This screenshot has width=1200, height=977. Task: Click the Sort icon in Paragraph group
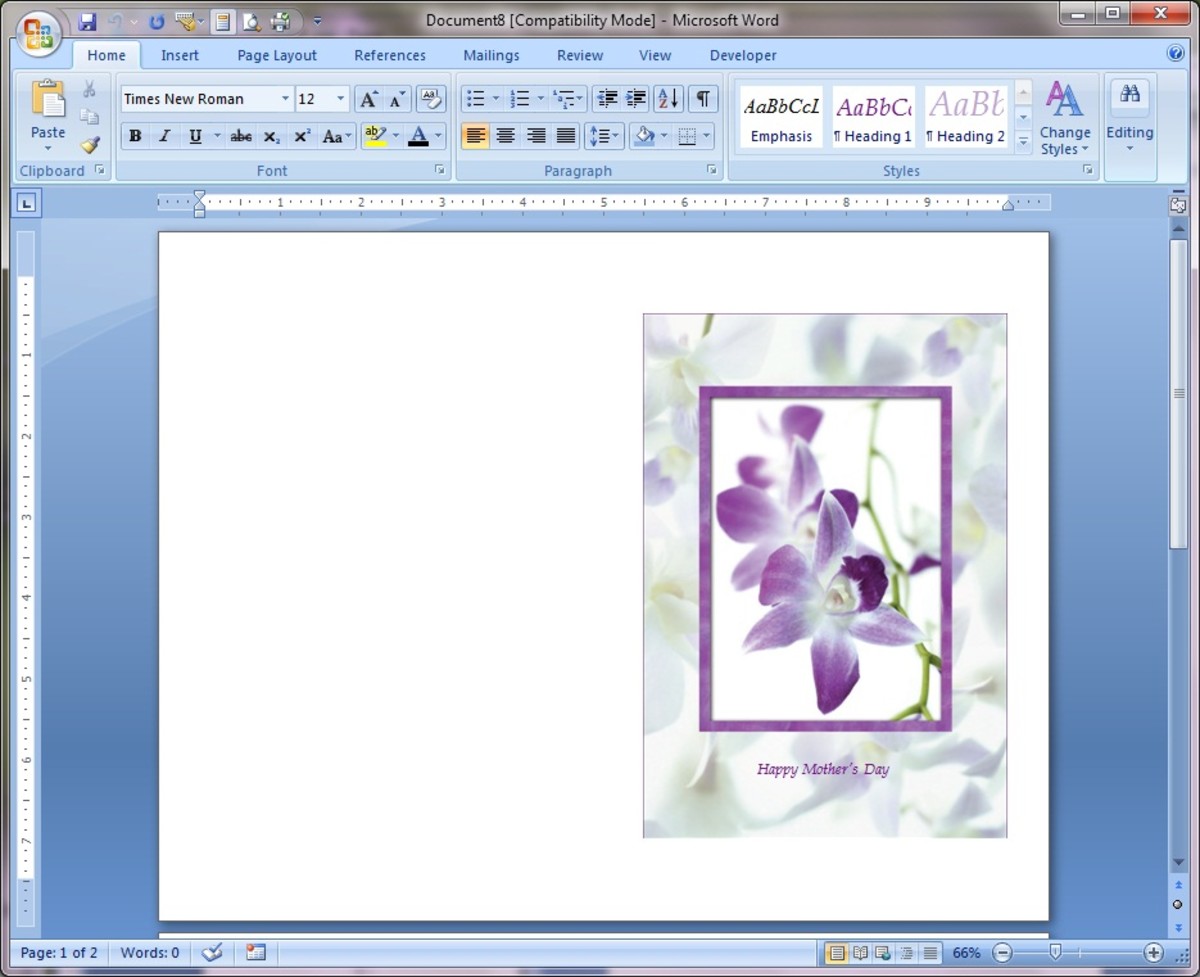[x=668, y=99]
